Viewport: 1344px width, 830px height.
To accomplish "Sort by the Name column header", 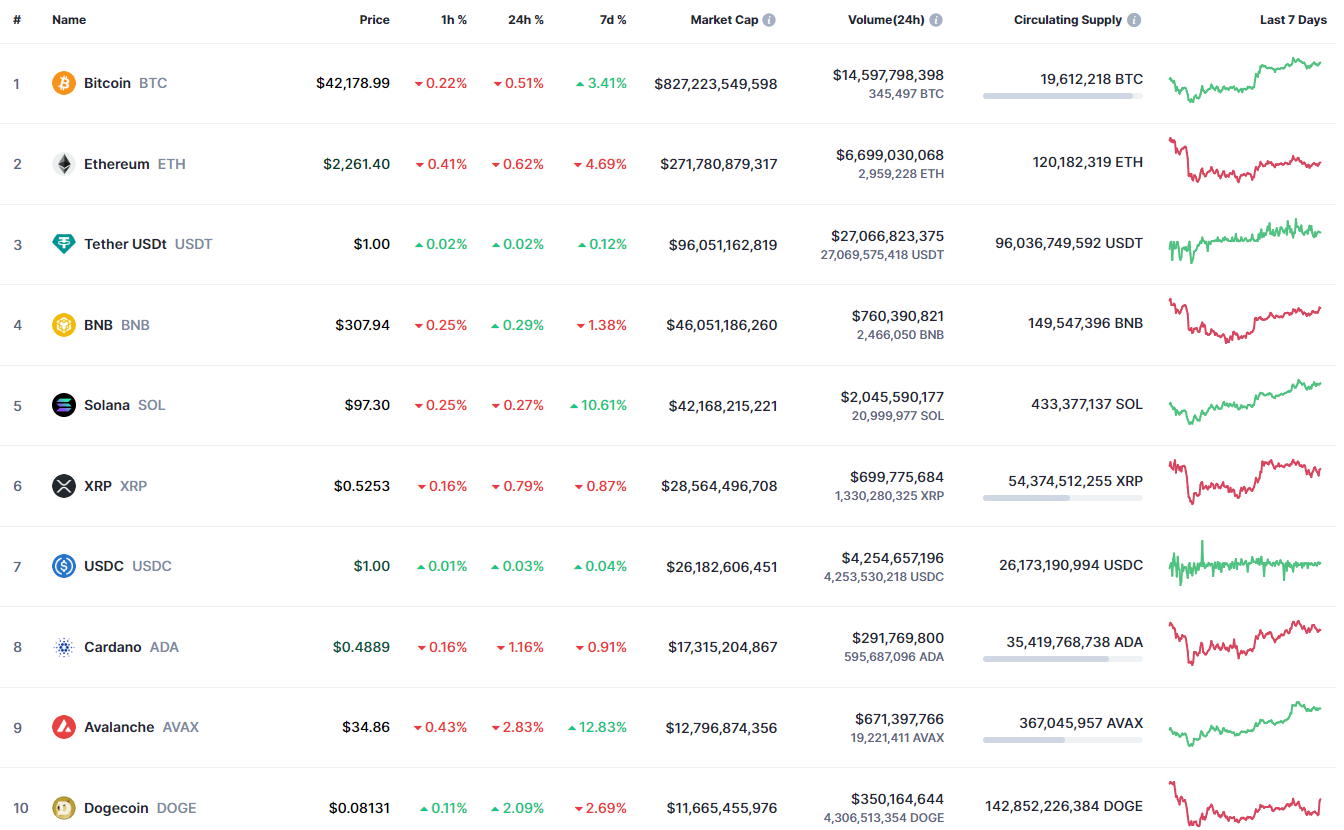I will [69, 20].
